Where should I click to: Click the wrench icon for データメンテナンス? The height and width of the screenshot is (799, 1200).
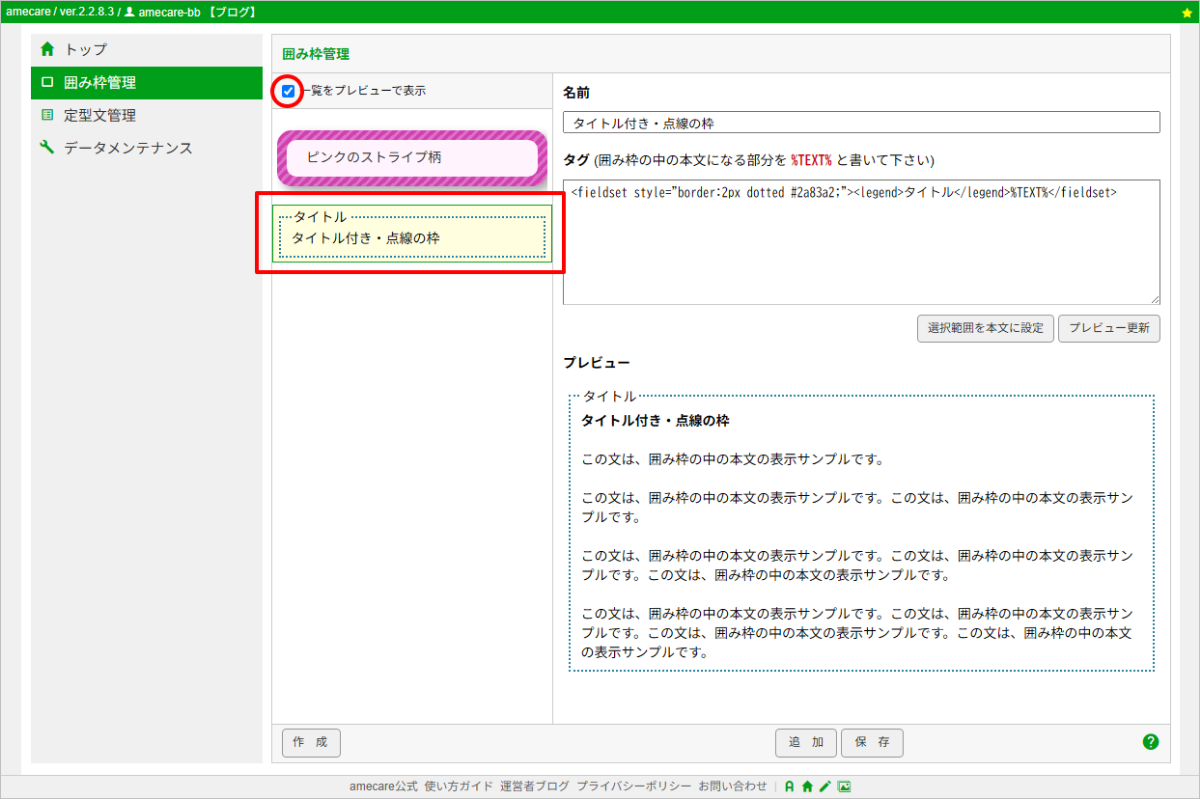click(47, 148)
